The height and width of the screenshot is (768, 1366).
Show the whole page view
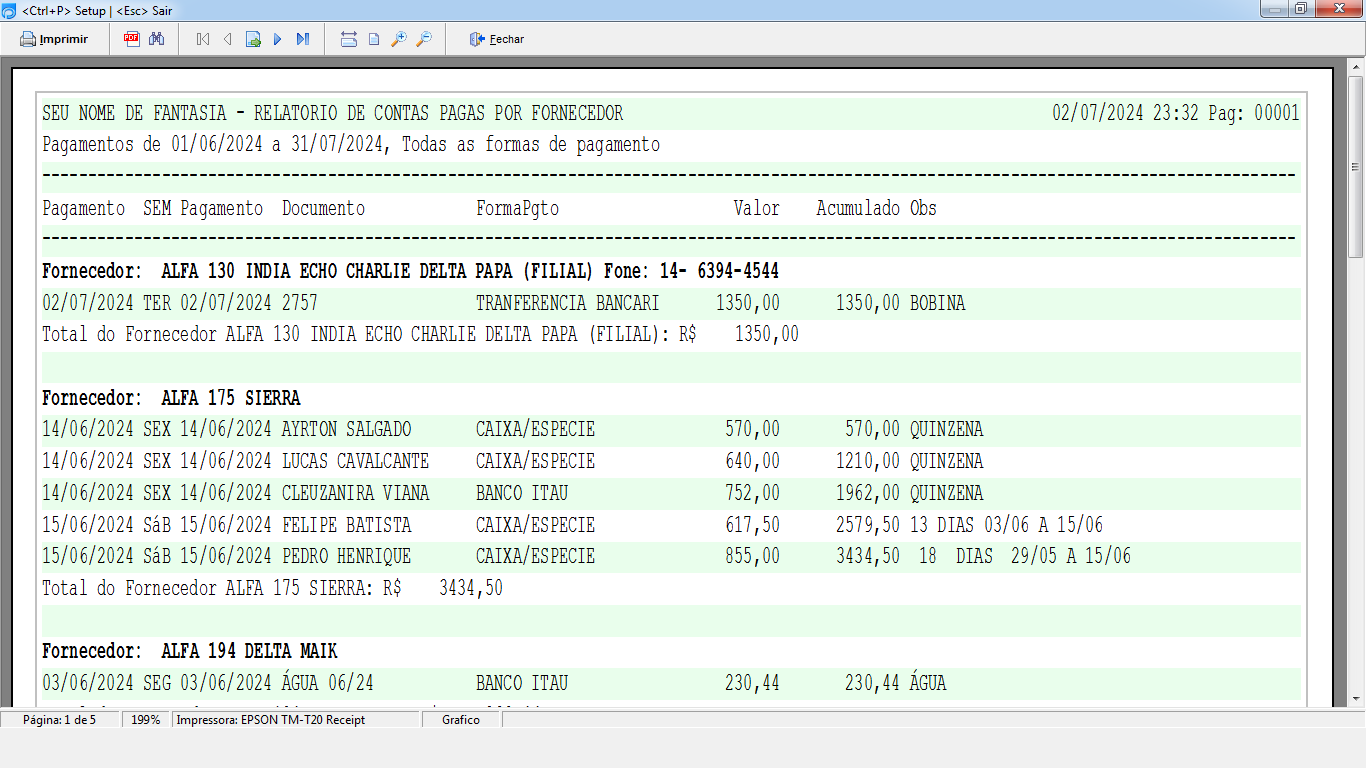tap(374, 39)
